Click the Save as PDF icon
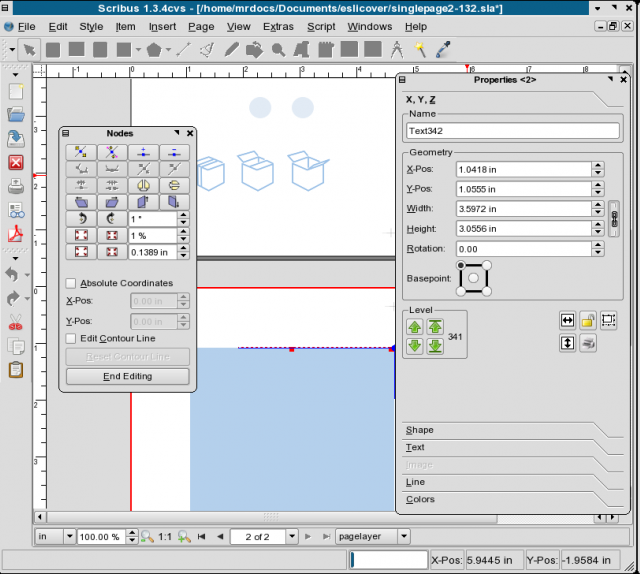The height and width of the screenshot is (574, 640). coord(16,235)
